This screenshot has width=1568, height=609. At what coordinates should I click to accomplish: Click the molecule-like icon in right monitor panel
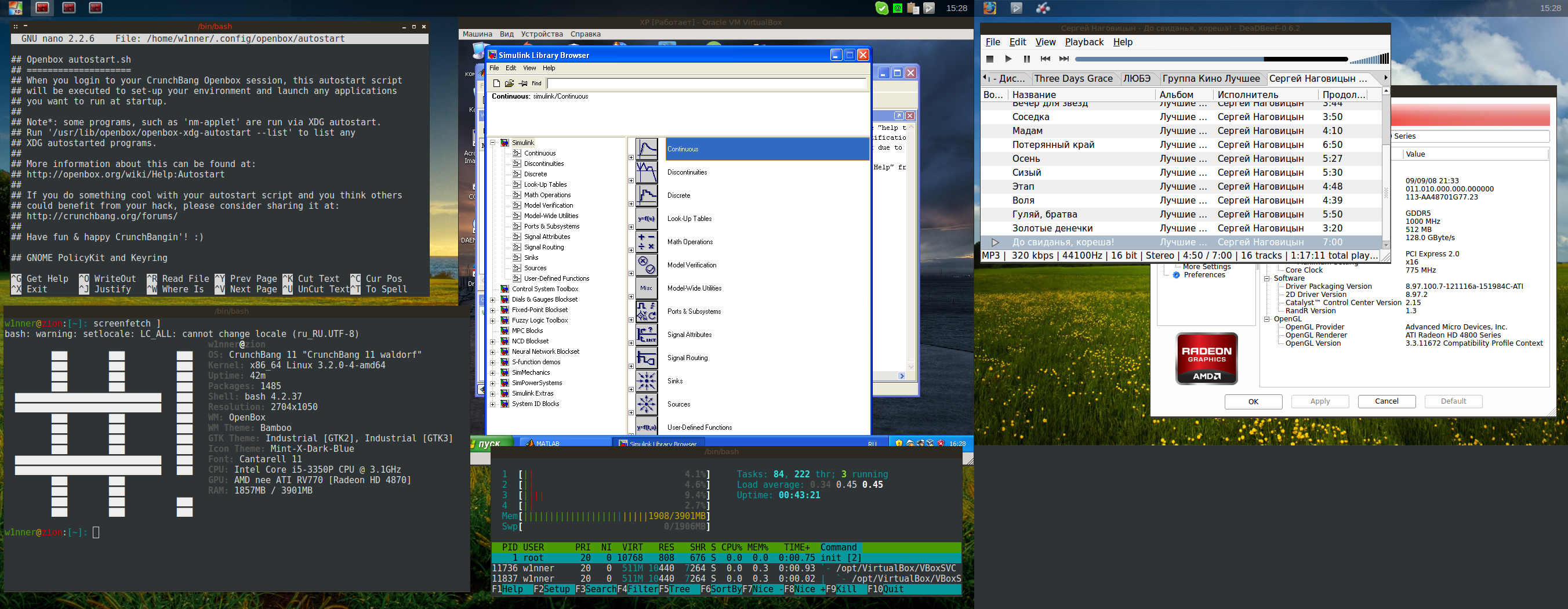point(1043,8)
